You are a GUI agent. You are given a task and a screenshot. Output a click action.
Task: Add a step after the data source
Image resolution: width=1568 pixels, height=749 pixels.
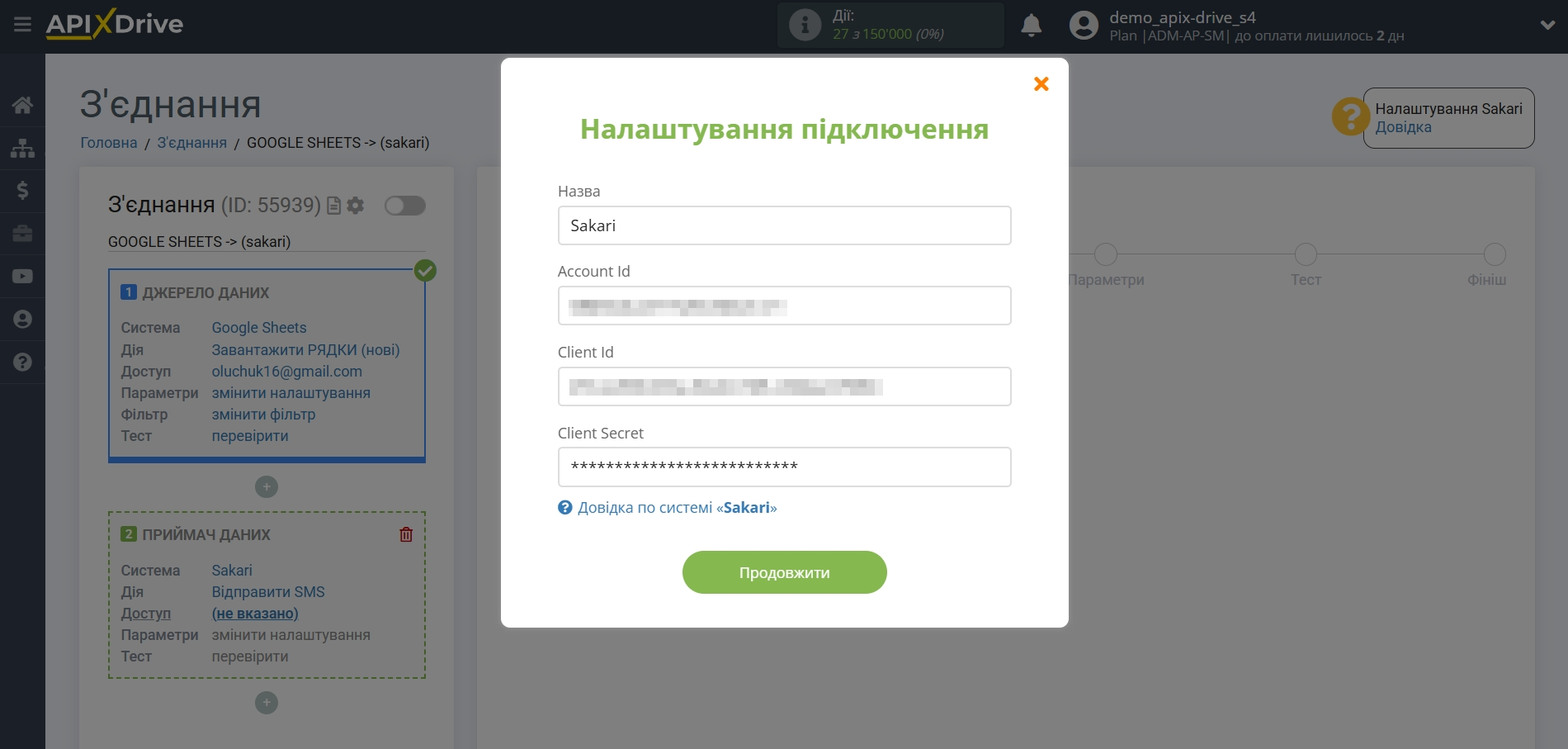coord(267,487)
